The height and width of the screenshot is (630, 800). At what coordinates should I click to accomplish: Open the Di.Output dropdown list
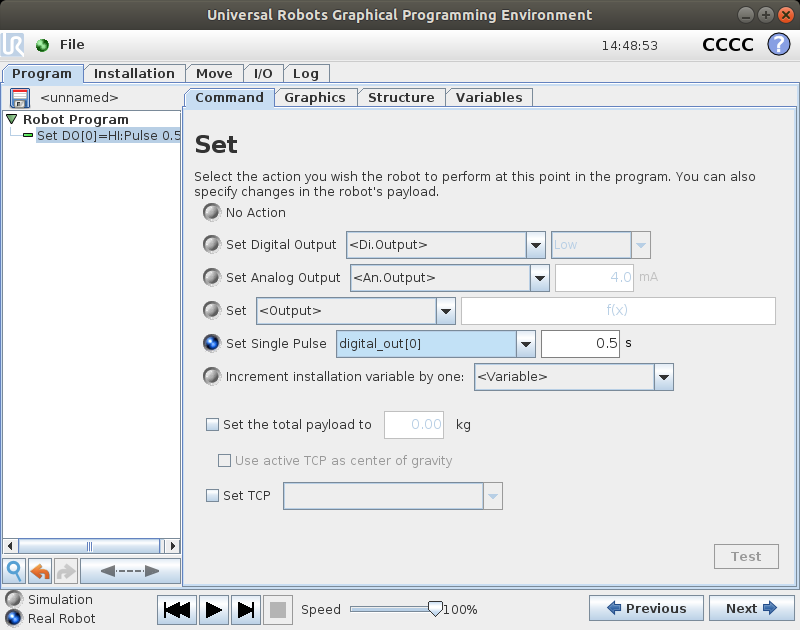(x=536, y=245)
